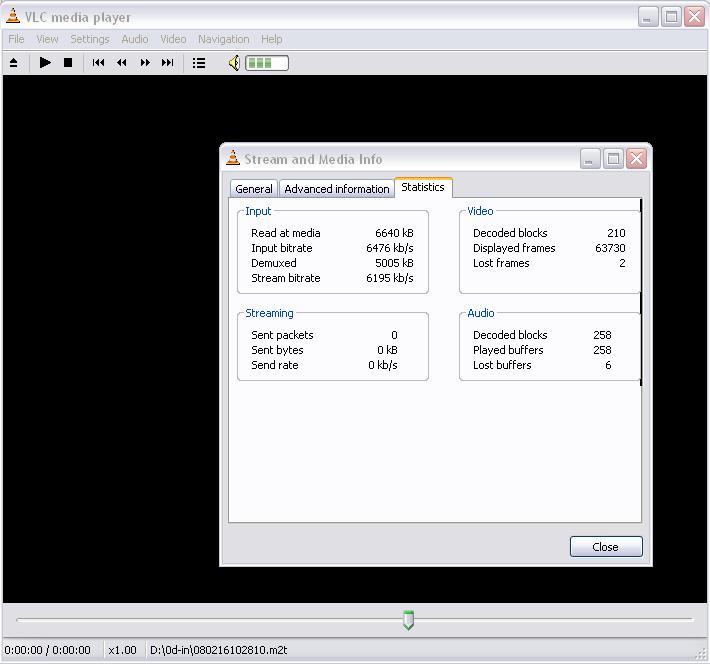Click the Sent bytes value 0 kB
The image size is (710, 664).
coord(387,350)
